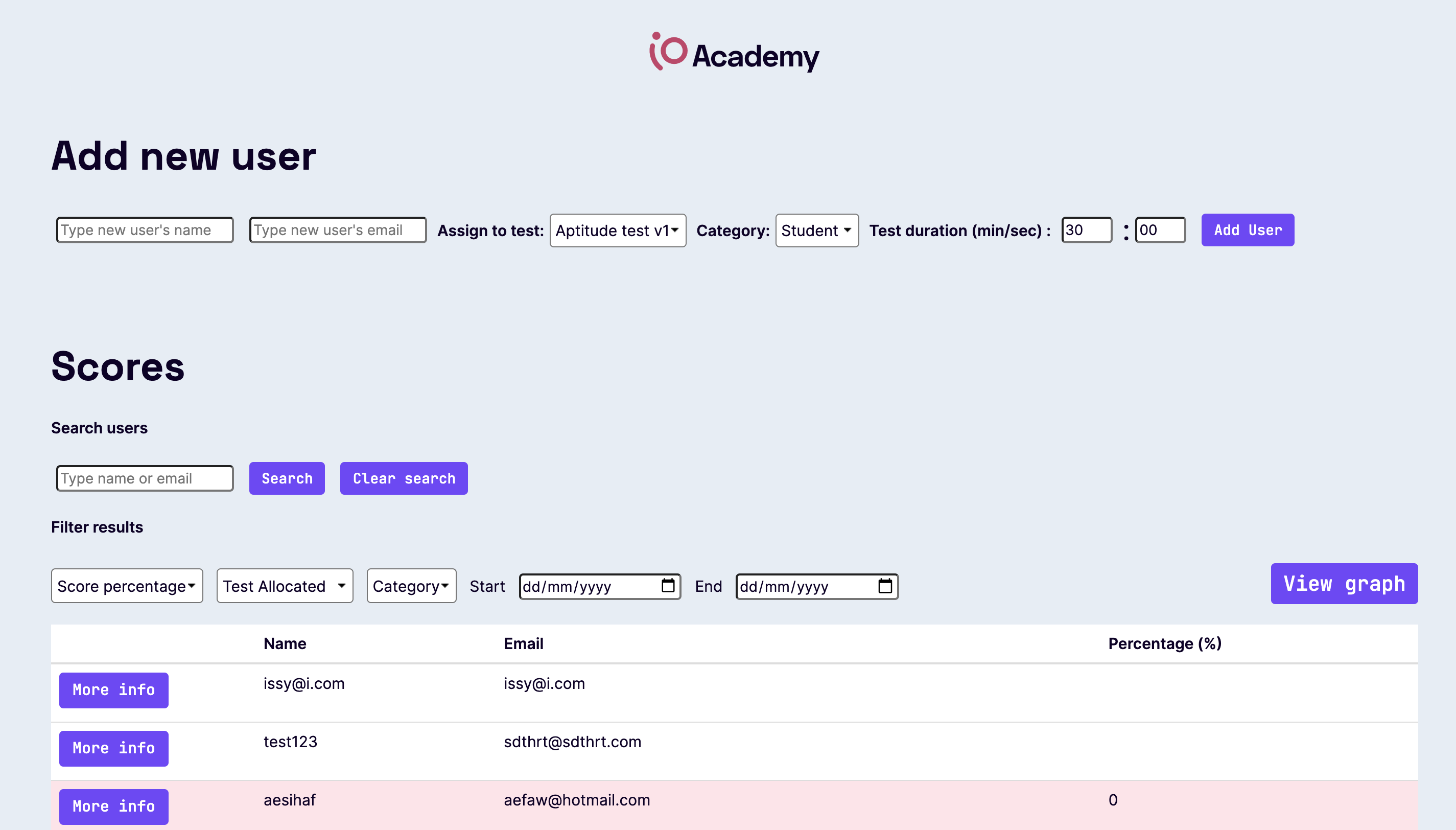This screenshot has height=830, width=1456.
Task: Click the Add new user heading
Action: click(183, 155)
